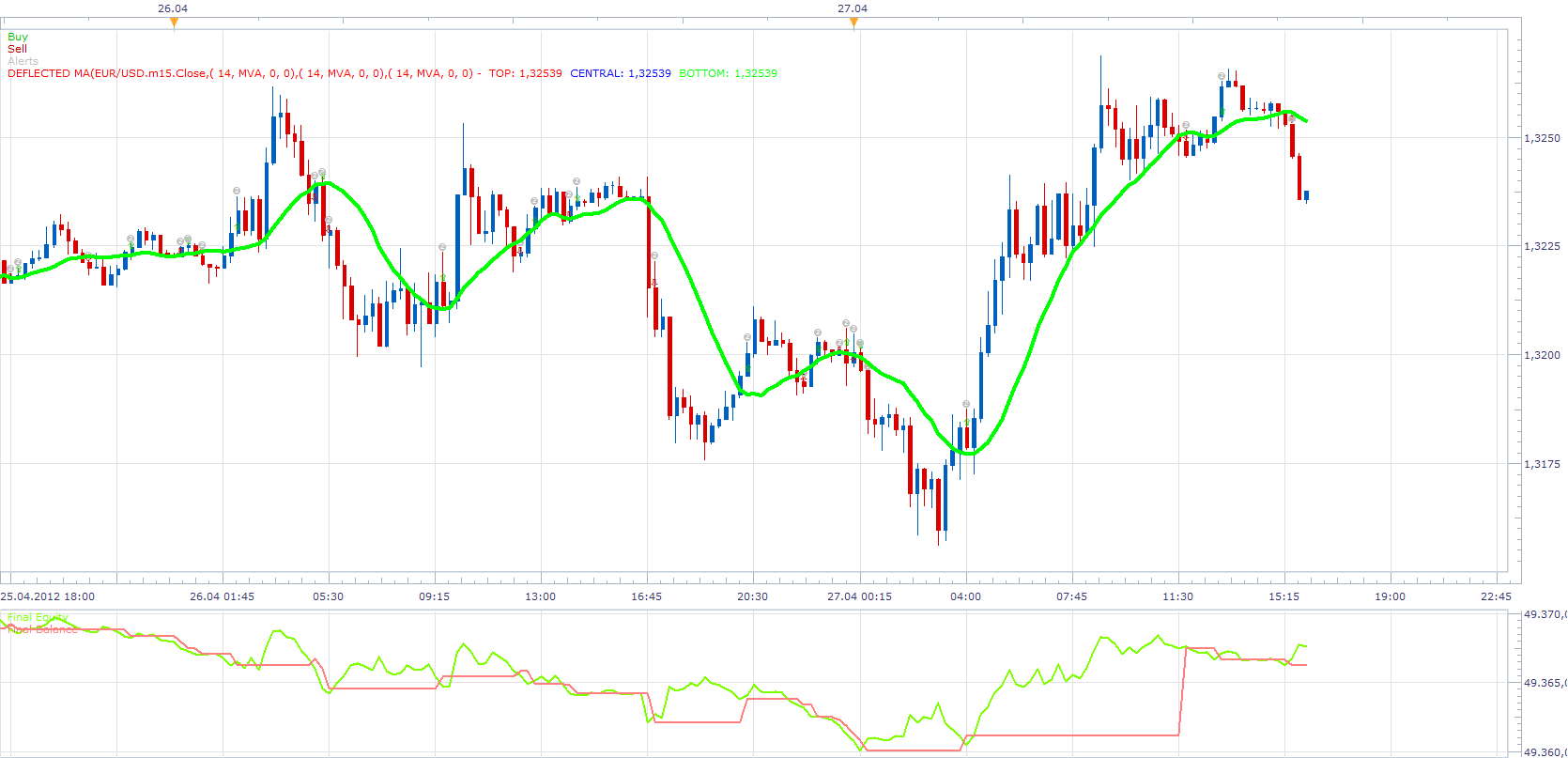This screenshot has width=1568, height=758.
Task: Click the 1,3175 price axis label
Action: 1542,464
